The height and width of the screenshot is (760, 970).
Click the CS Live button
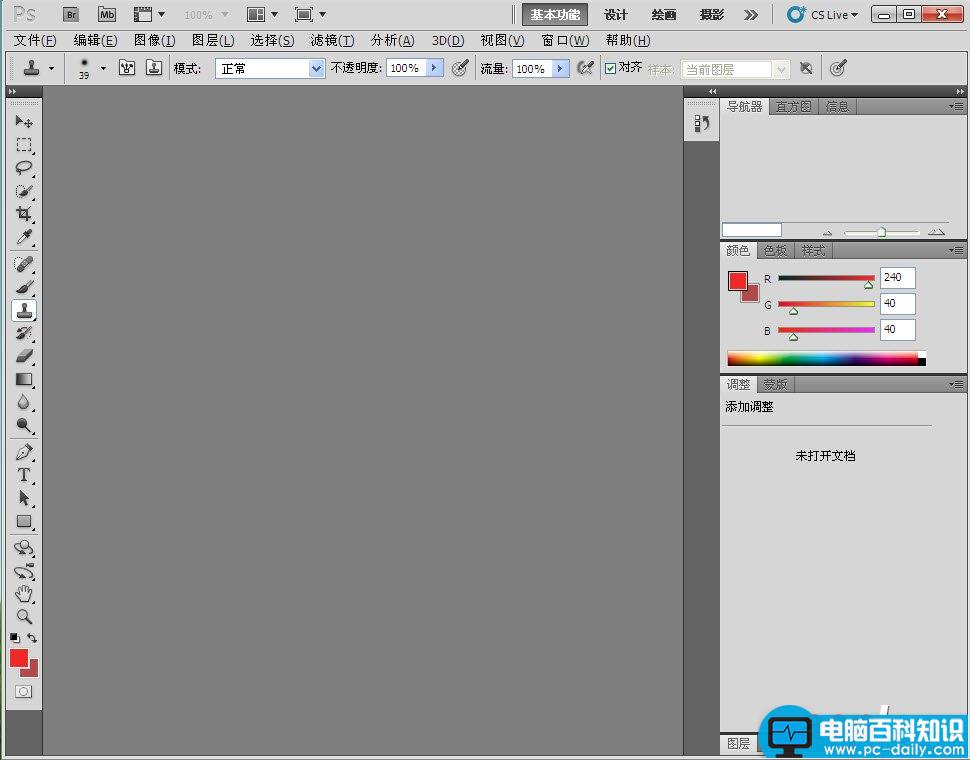[x=822, y=15]
